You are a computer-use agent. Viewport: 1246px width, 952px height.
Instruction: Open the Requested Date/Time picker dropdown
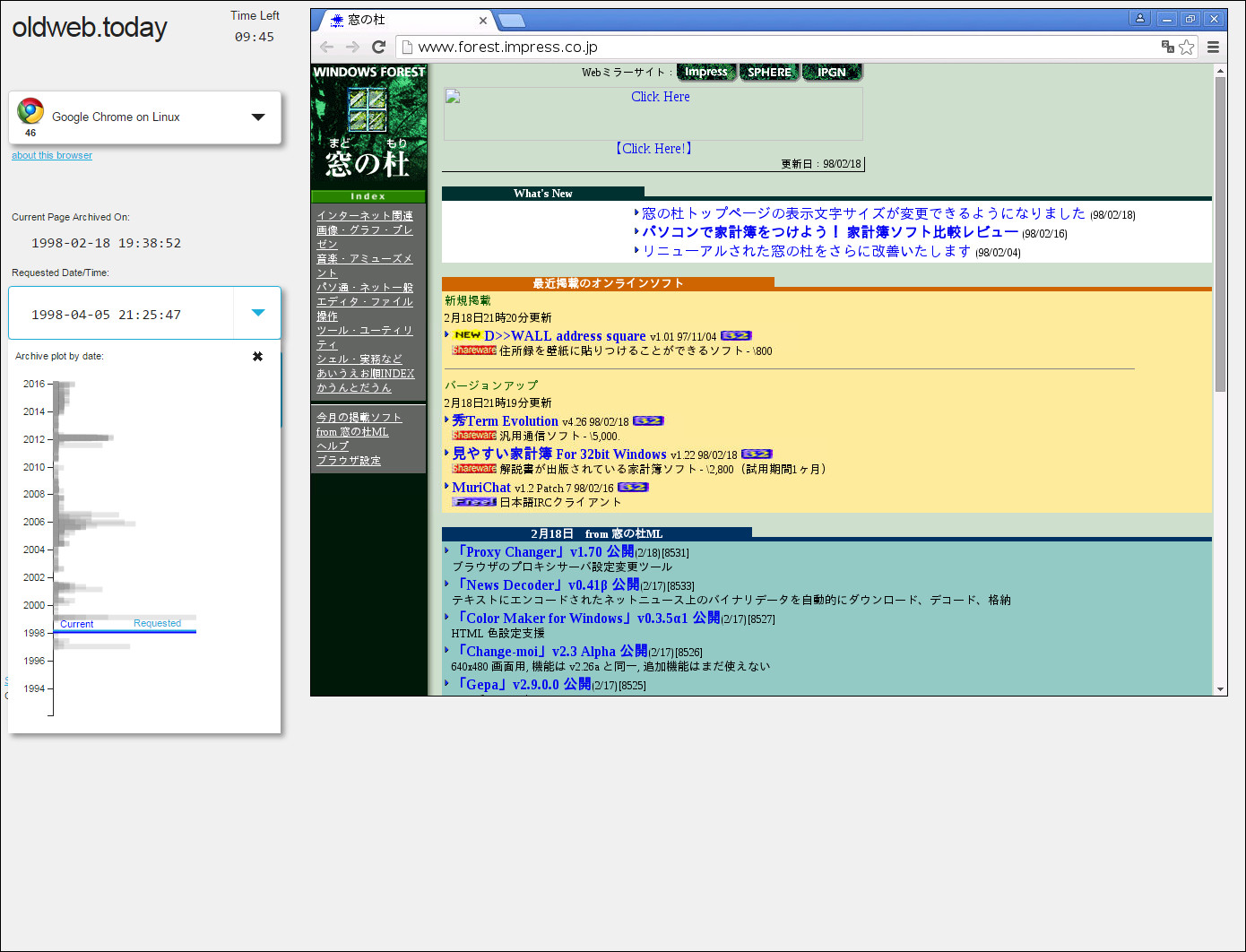point(257,312)
